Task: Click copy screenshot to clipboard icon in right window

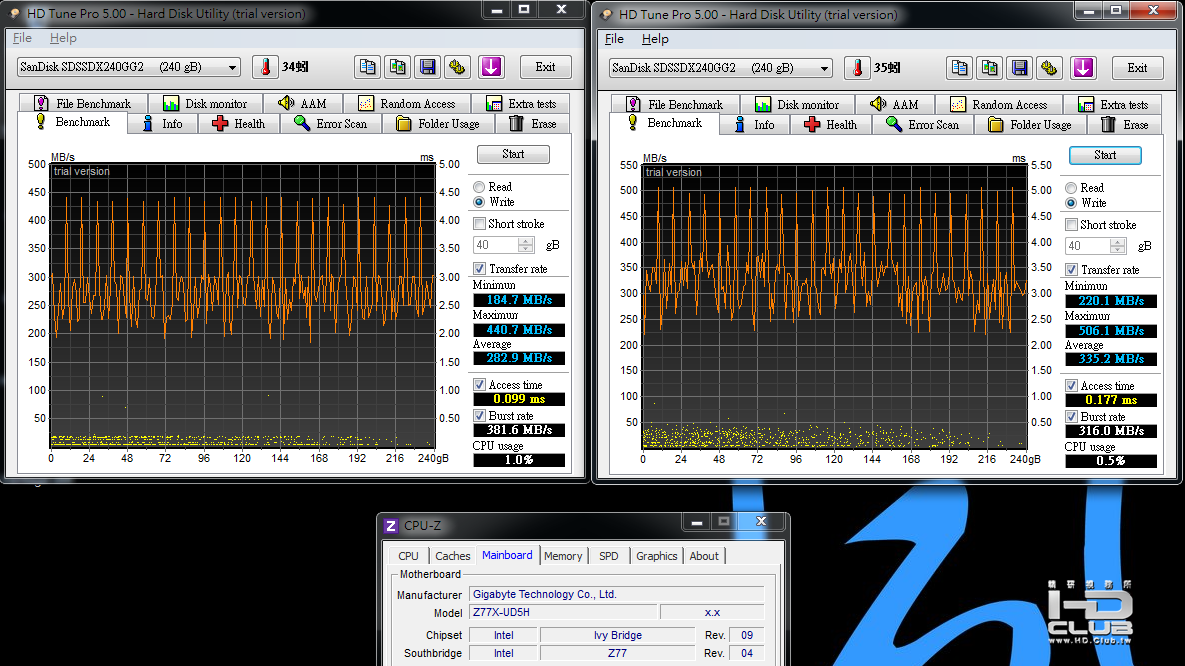Action: [x=989, y=68]
